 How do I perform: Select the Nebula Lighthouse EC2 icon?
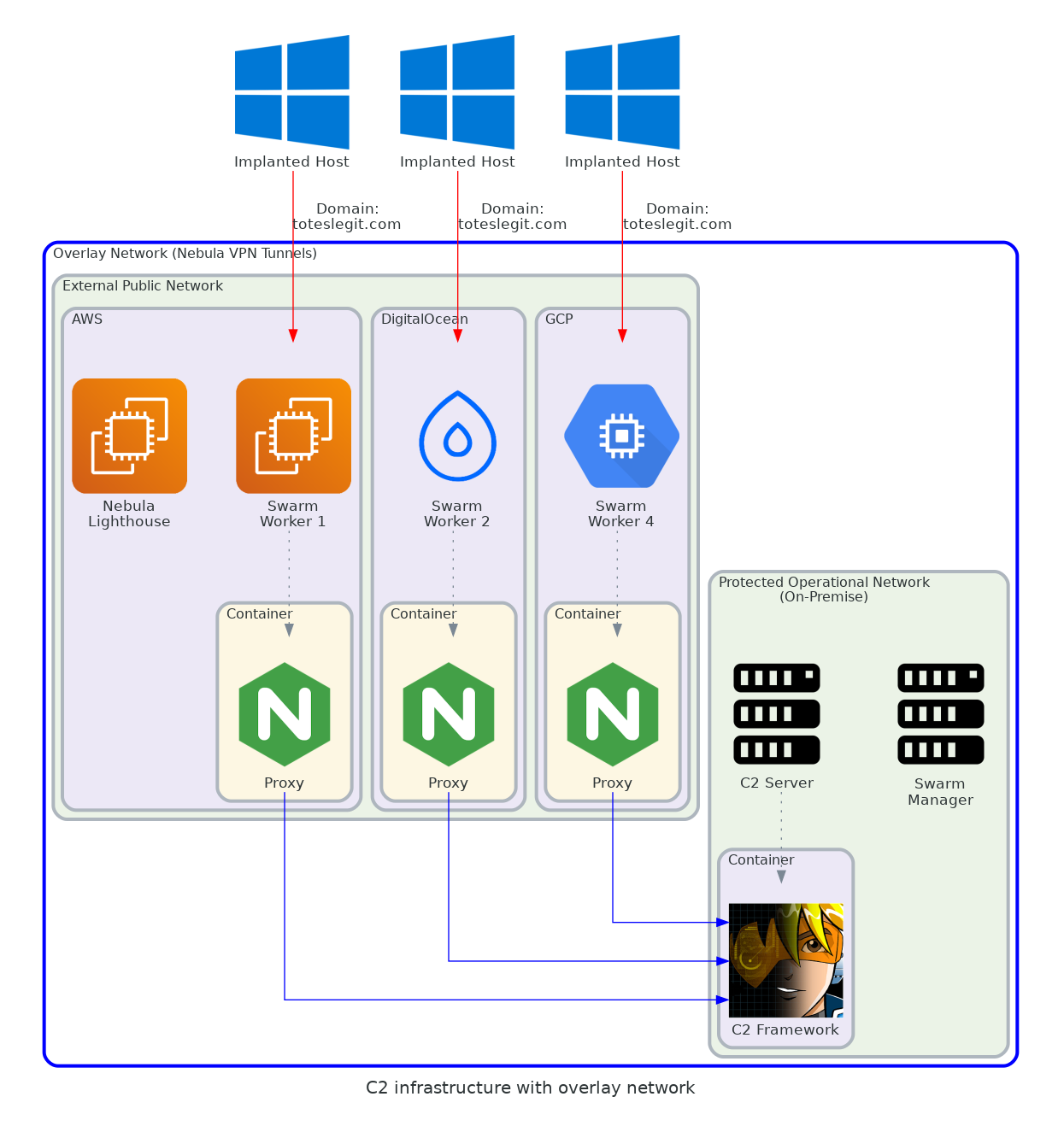(129, 436)
